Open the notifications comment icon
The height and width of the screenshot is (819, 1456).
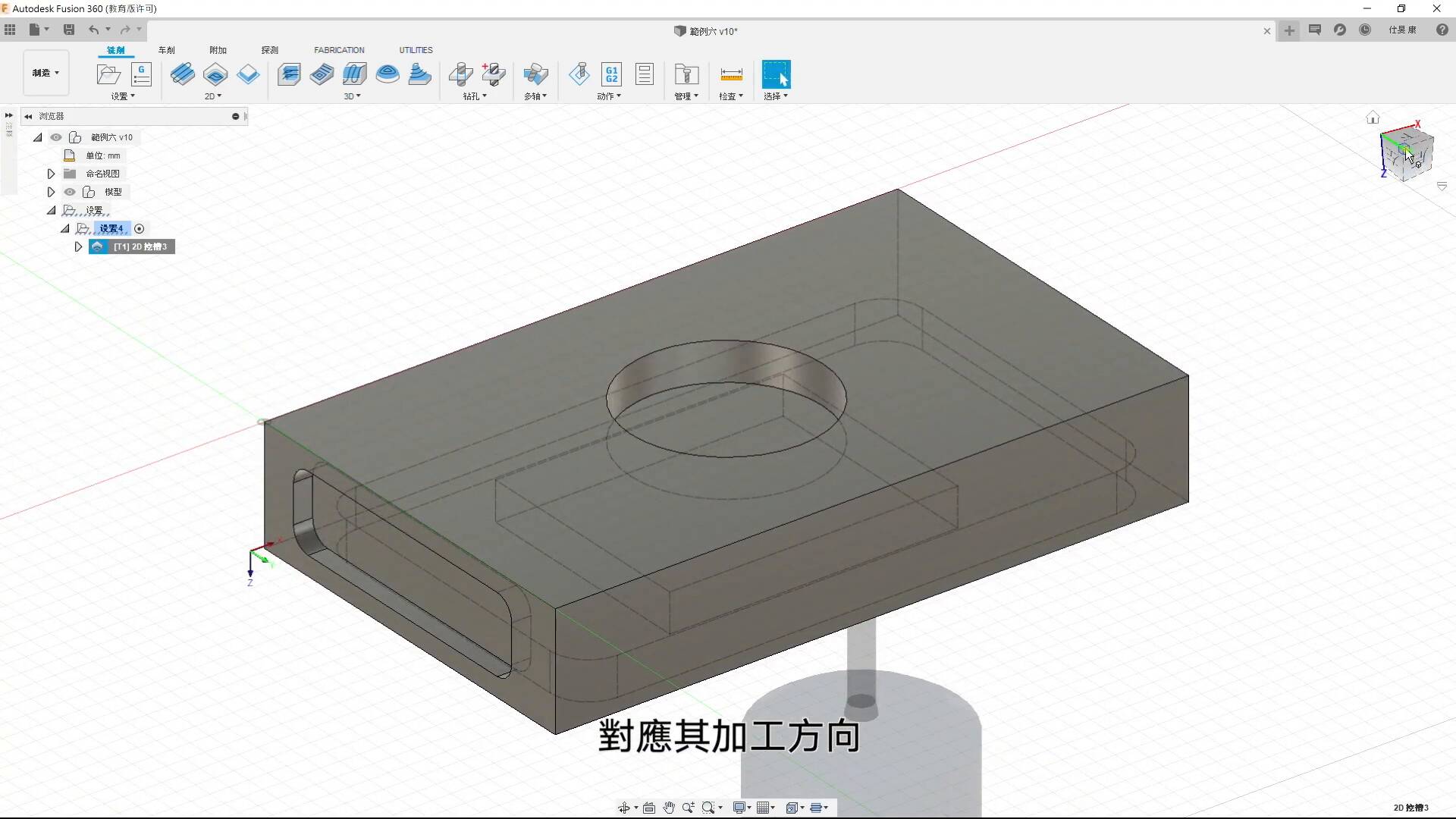[1315, 30]
